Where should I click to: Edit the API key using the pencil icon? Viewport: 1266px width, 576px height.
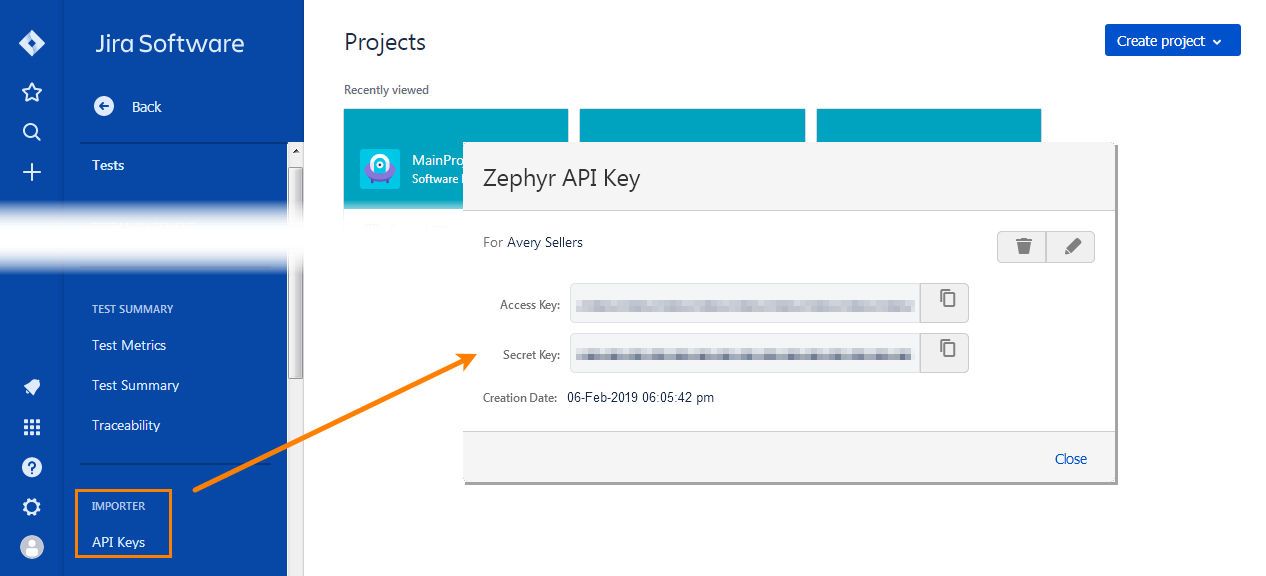pos(1070,246)
